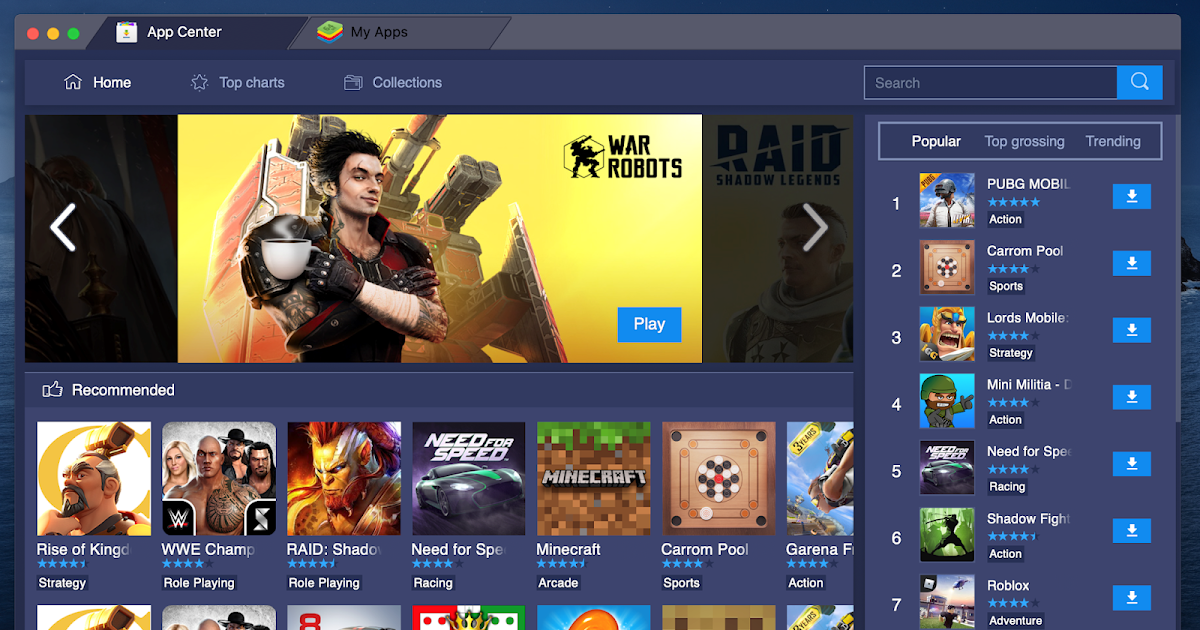Open Minecraft from Recommended
The width and height of the screenshot is (1200, 630).
pos(593,478)
